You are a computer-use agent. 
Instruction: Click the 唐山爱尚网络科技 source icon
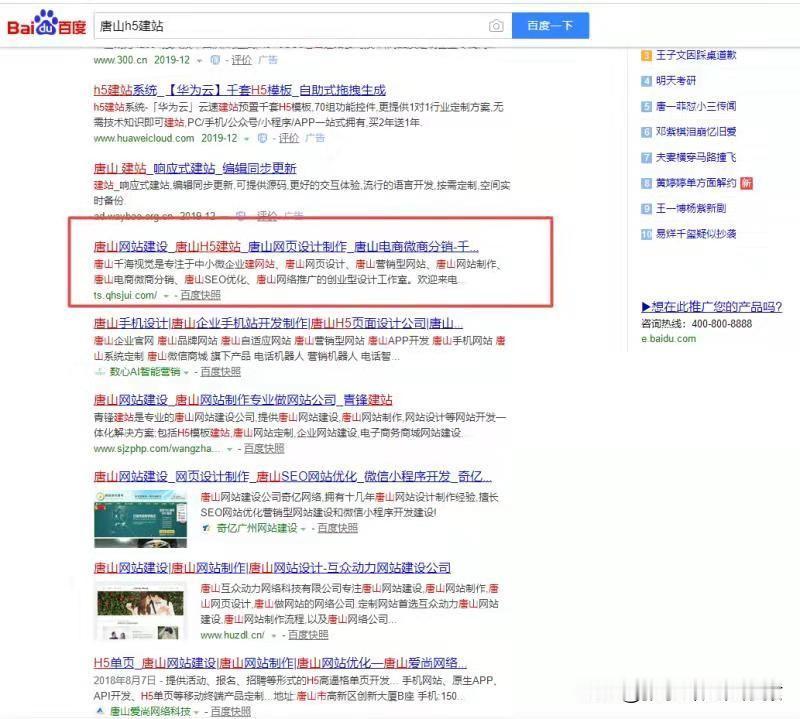click(99, 711)
